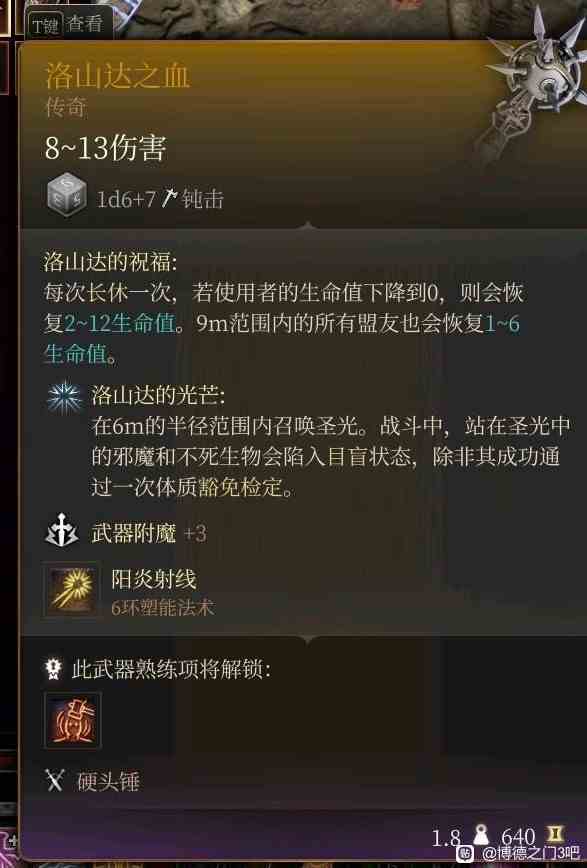Click the damage dice icon beside 1d6+7
Viewport: 587px width, 868px height.
pyautogui.click(x=66, y=196)
